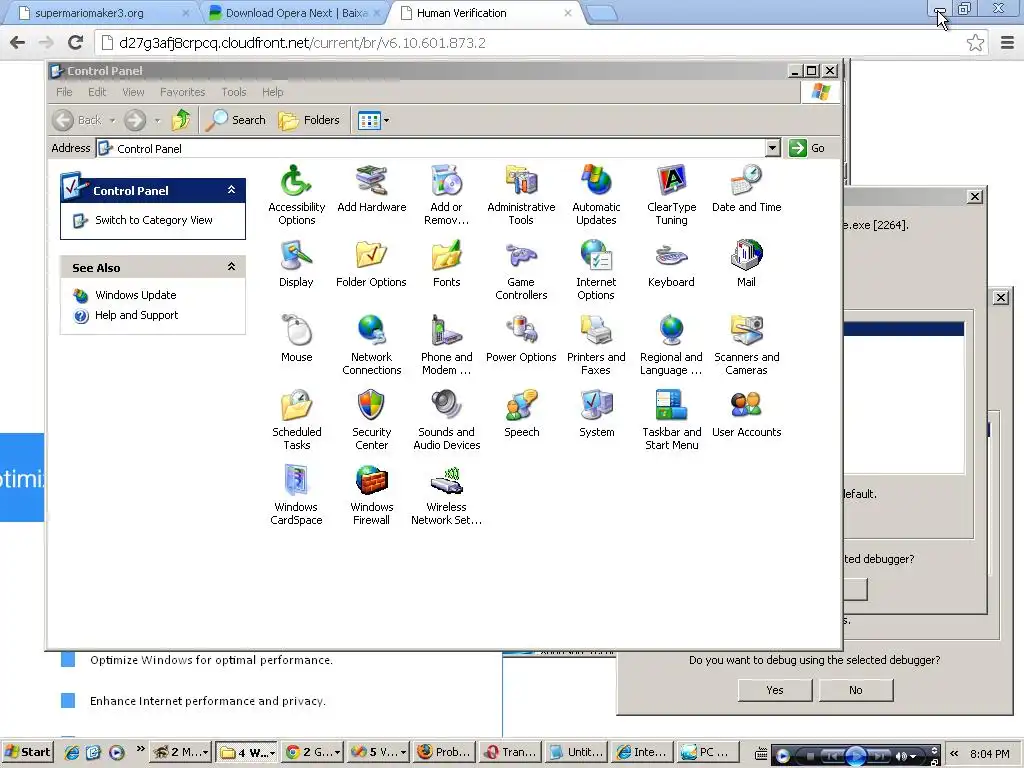This screenshot has width=1024, height=768.
Task: Open Power Options icon
Action: (x=521, y=339)
